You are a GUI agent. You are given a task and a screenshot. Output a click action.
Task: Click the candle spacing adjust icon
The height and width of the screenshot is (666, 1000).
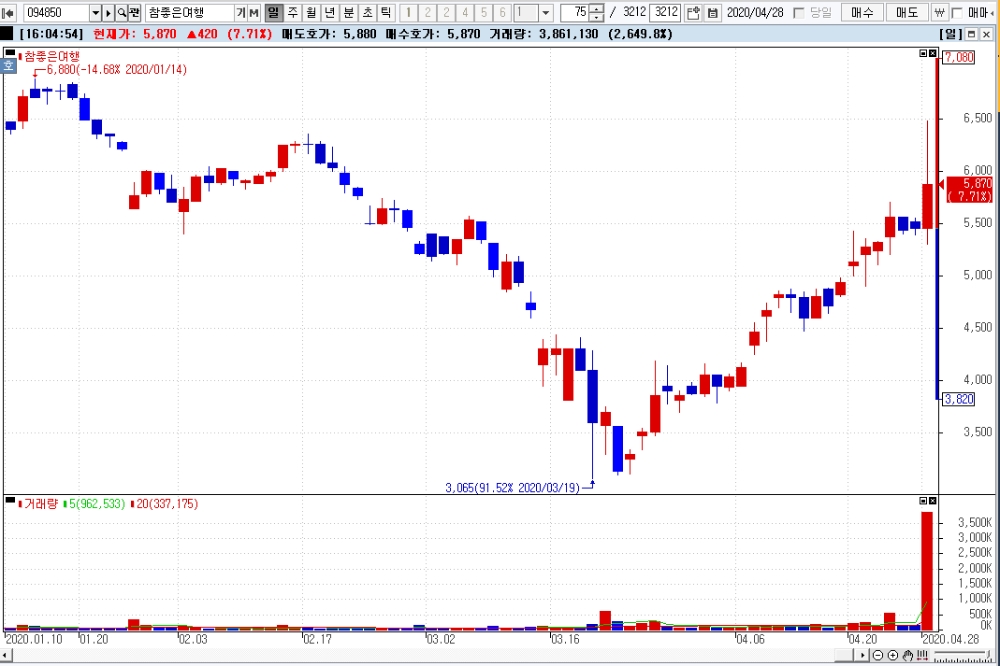(922, 655)
